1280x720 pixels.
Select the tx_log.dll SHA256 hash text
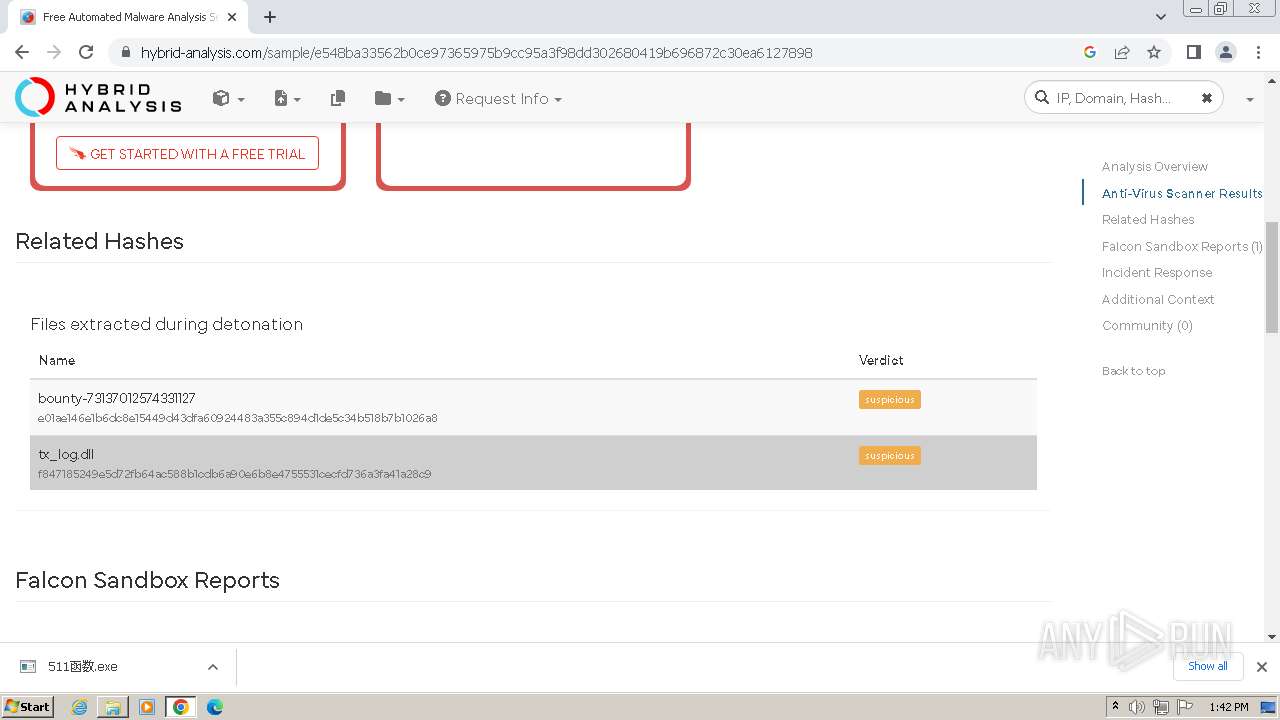[234, 474]
